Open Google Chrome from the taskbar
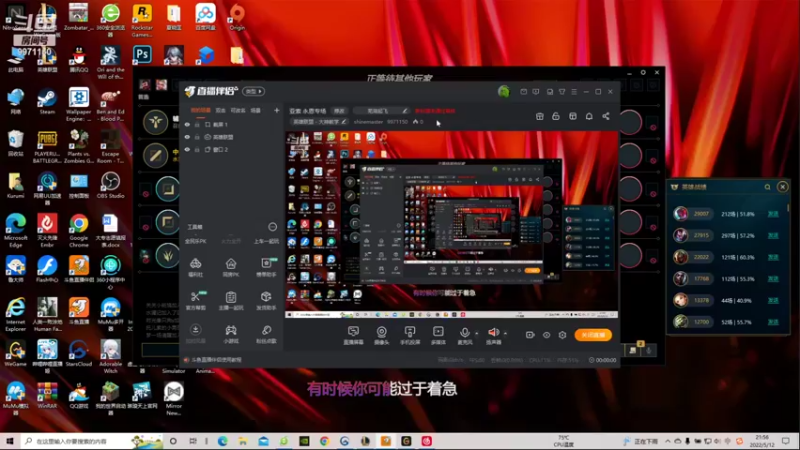 (324, 441)
